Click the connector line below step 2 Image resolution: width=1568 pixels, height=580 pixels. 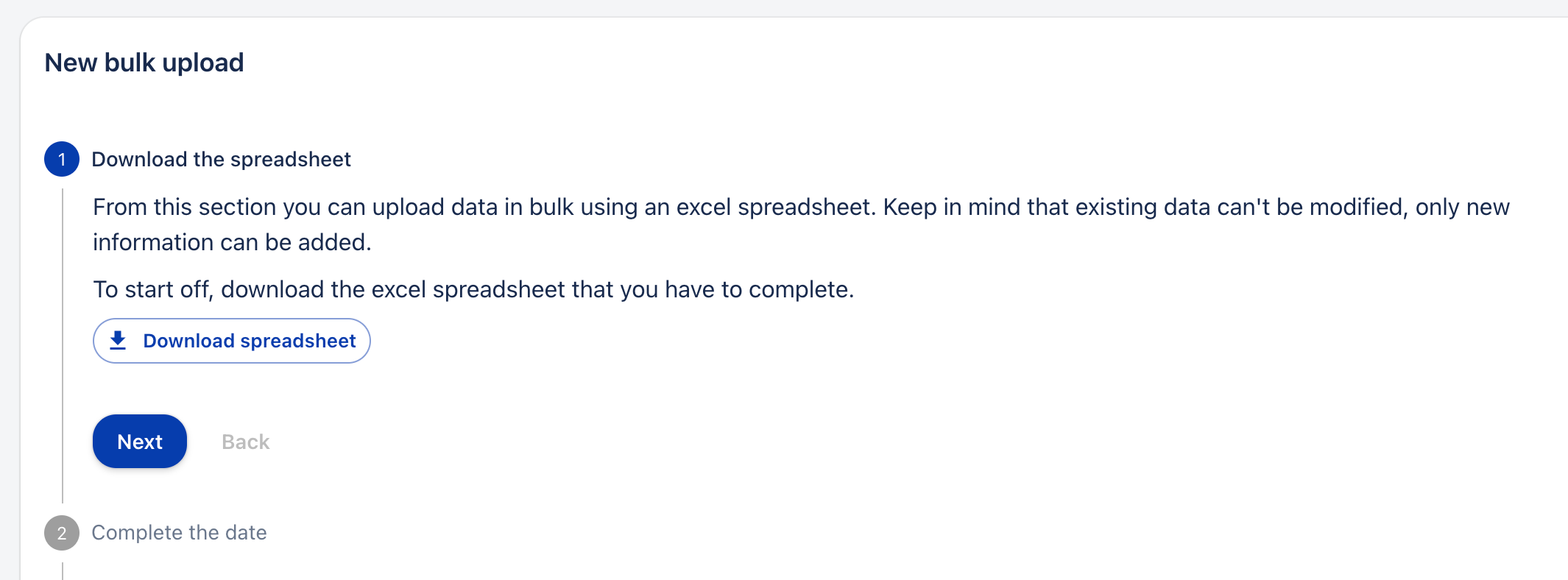[x=63, y=571]
